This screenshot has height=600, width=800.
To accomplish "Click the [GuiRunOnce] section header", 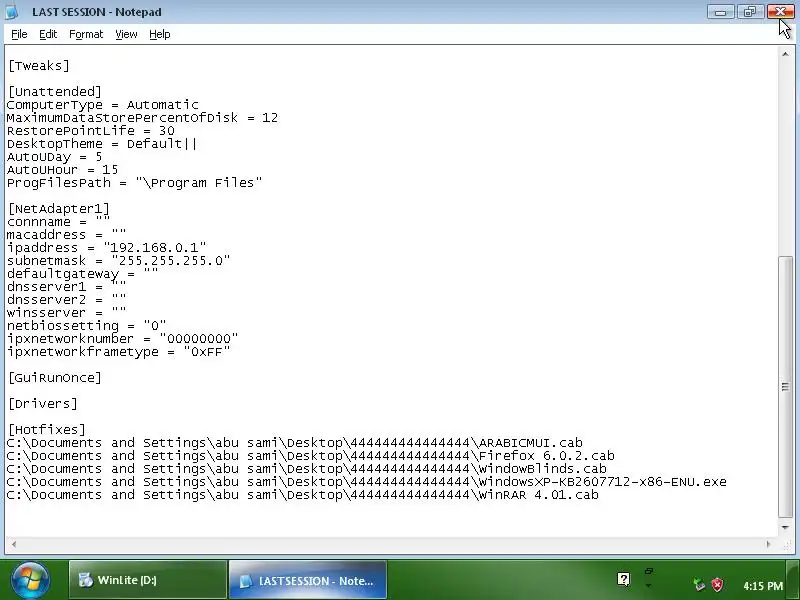I will [x=55, y=378].
